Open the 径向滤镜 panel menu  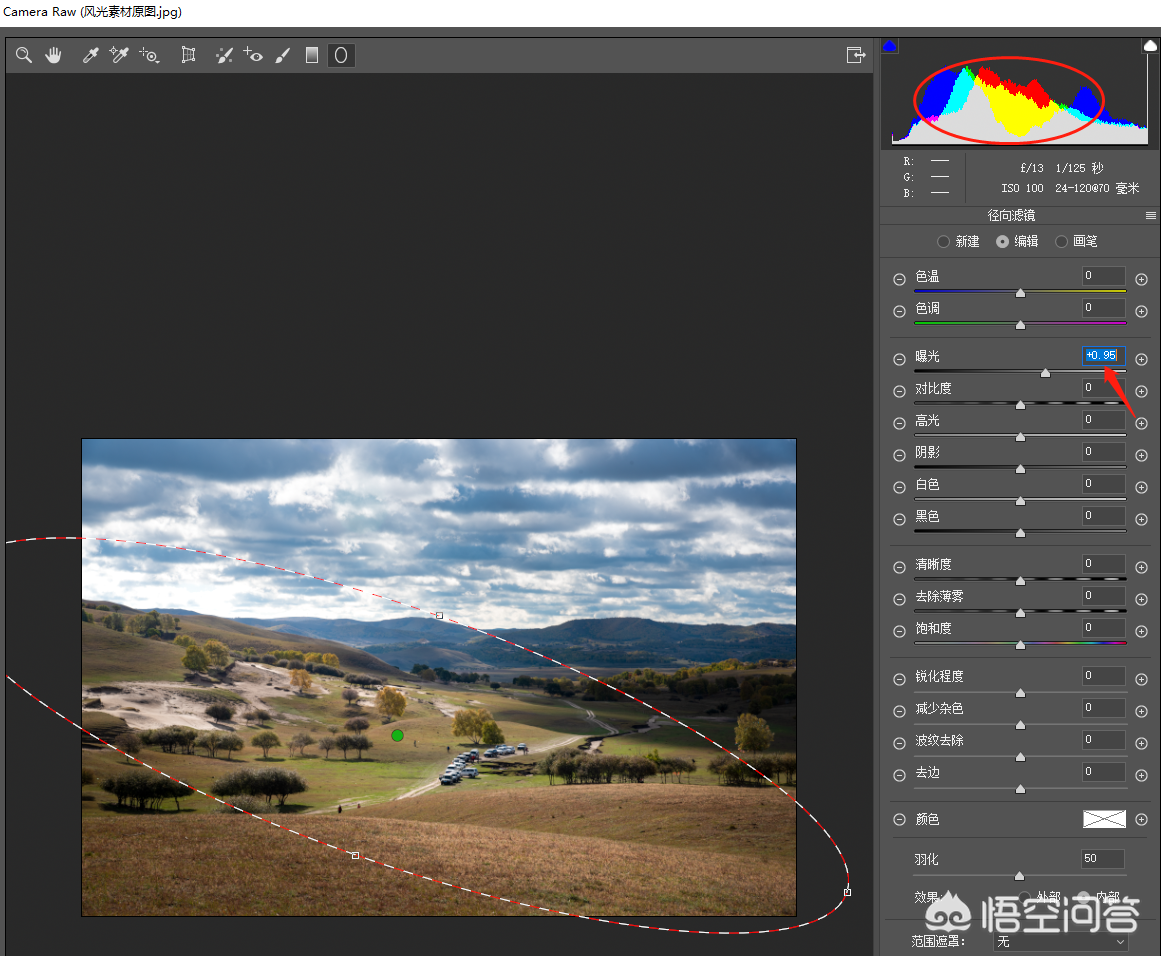point(1151,215)
